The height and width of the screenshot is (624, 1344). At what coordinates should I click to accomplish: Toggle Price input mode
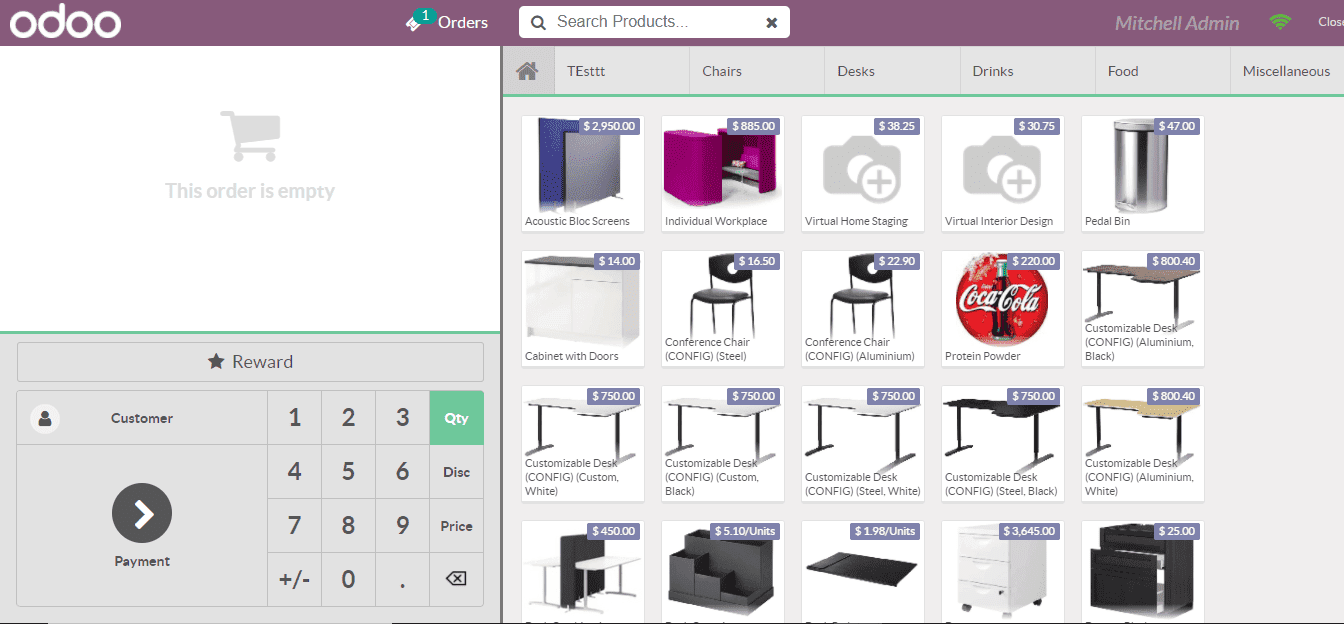tap(456, 525)
